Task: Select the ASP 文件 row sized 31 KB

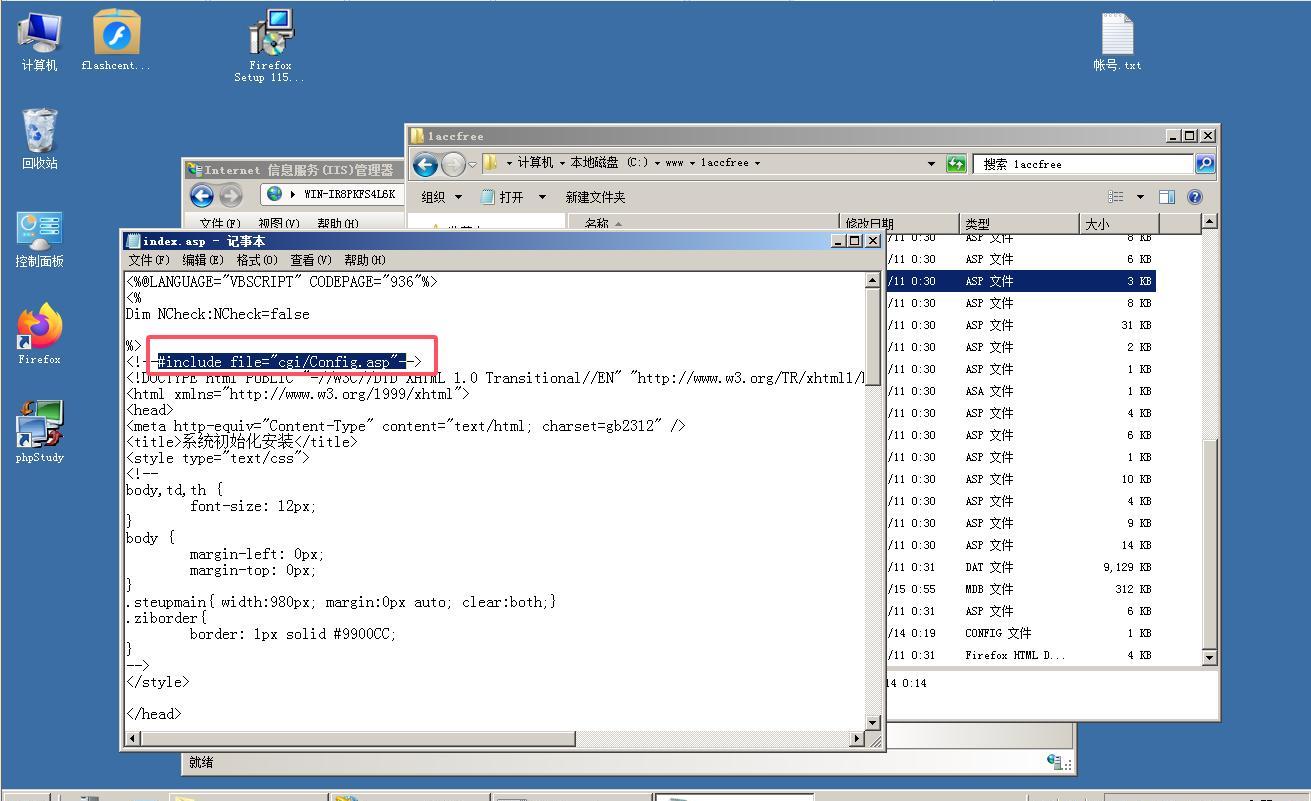Action: coord(1021,325)
